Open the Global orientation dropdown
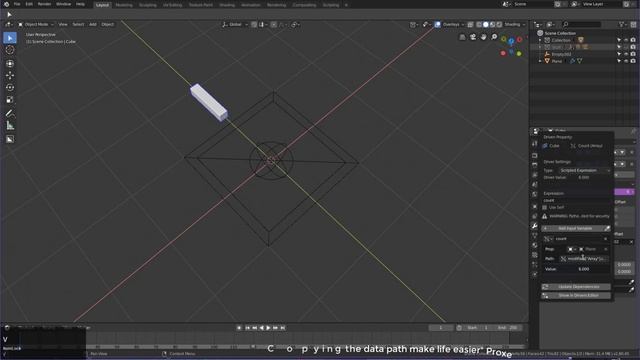This screenshot has height=360, width=640. click(x=235, y=24)
